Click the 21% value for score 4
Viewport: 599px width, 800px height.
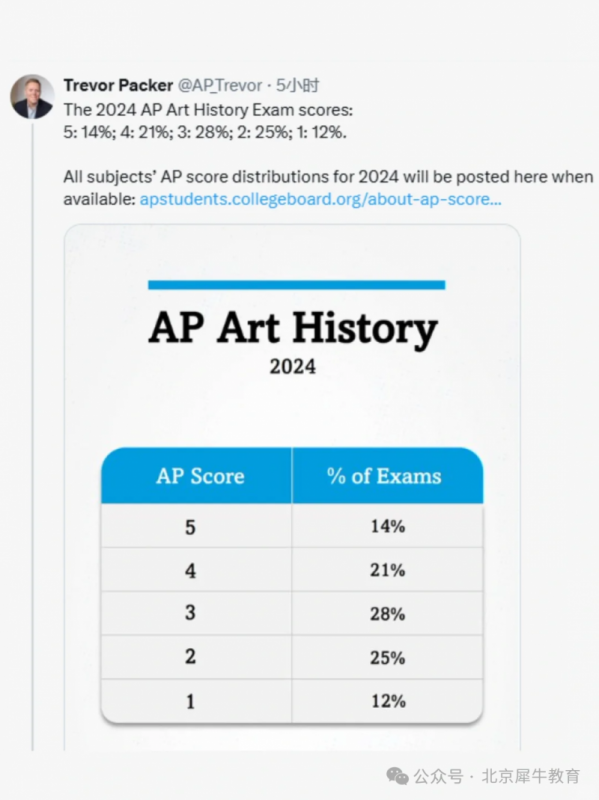[x=388, y=570]
